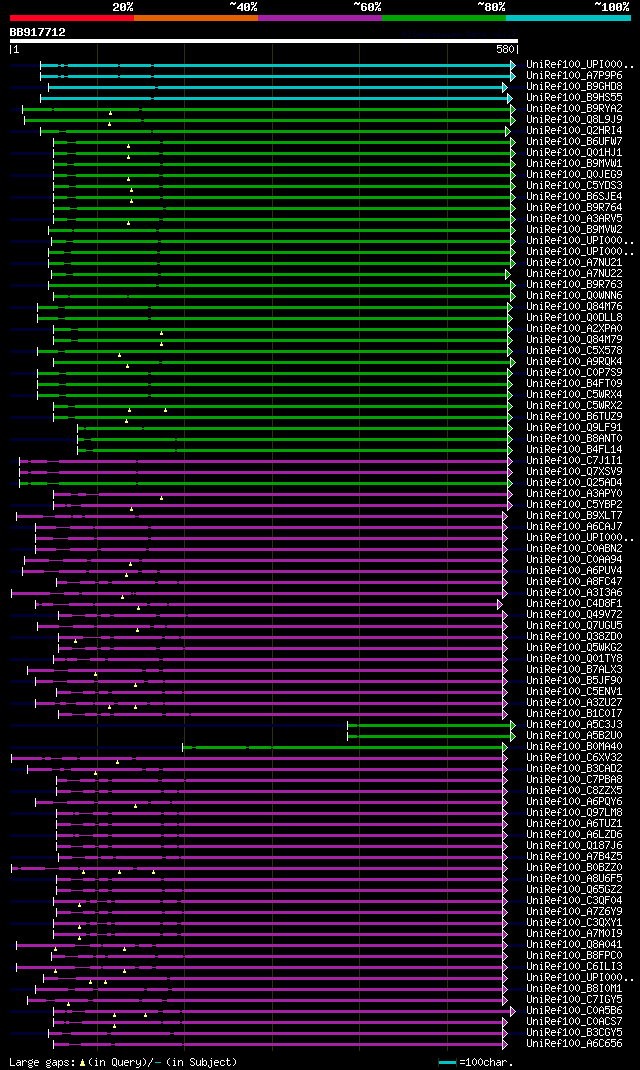Image resolution: width=640 pixels, height=1070 pixels.
Task: Select the UniRef100_B0MA40 label
Action: click(574, 747)
